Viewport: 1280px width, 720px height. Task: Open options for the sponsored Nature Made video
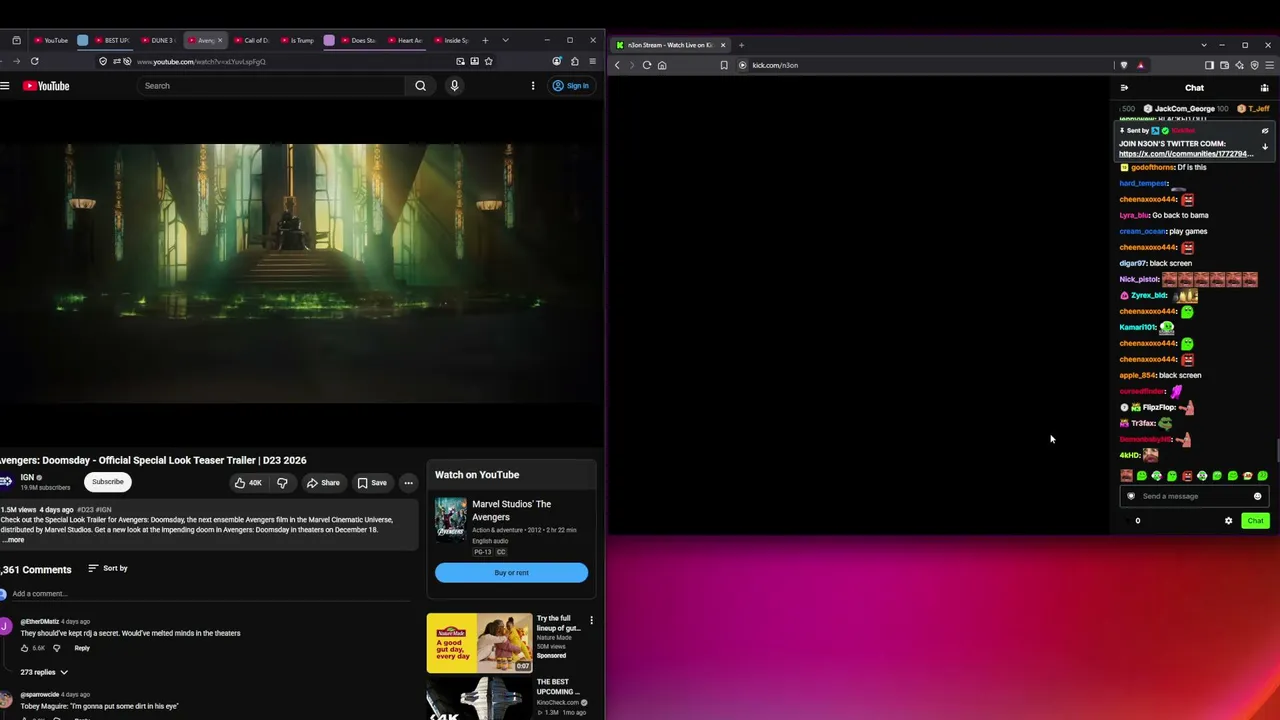coord(591,620)
